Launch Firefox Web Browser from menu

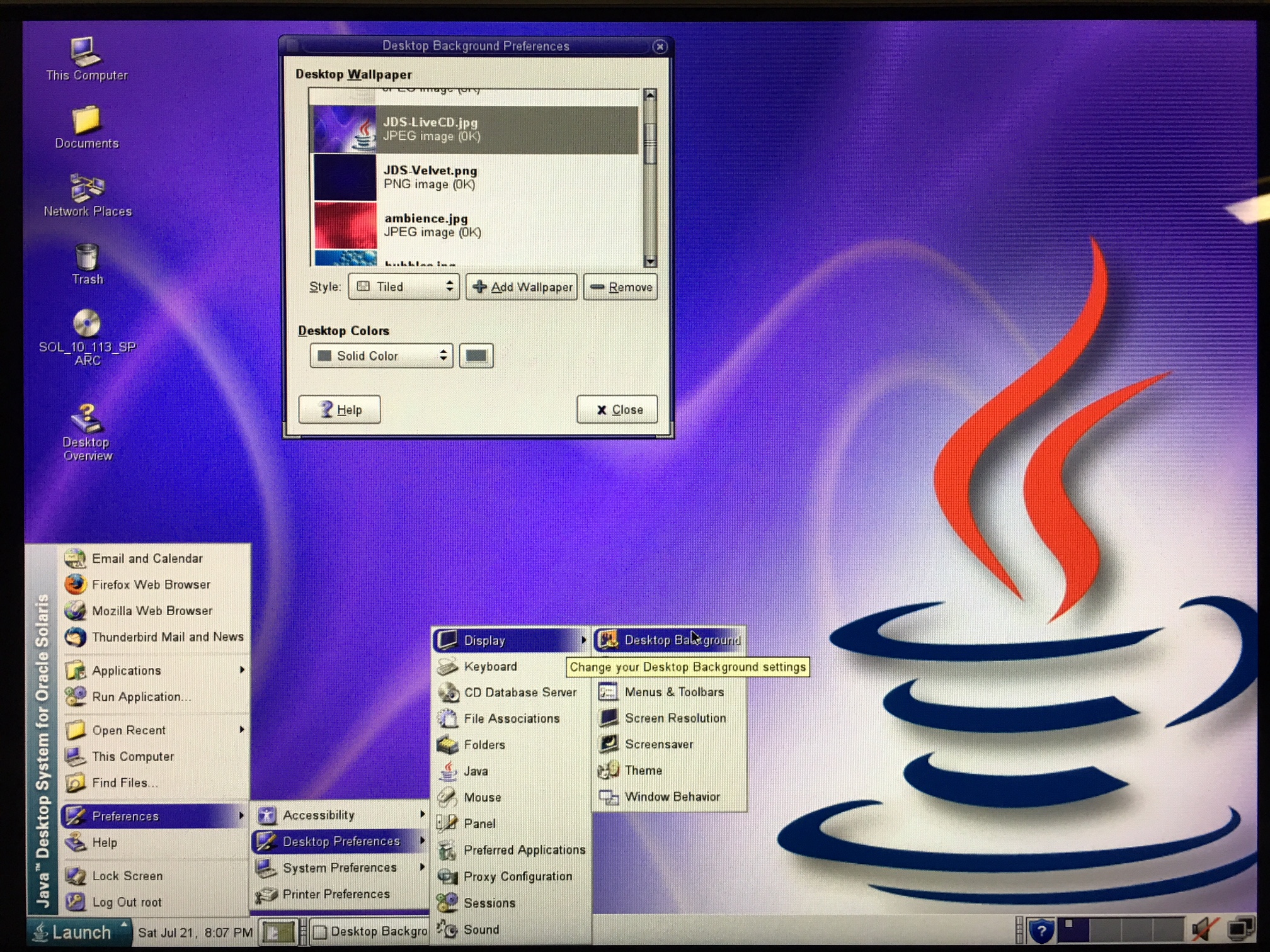pyautogui.click(x=154, y=584)
